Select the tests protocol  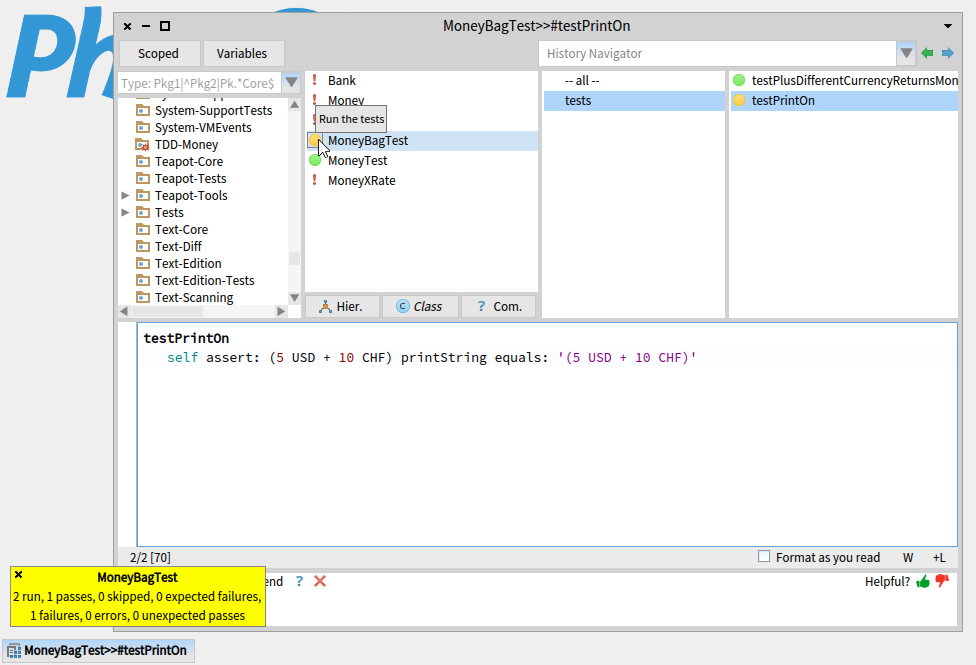click(634, 100)
